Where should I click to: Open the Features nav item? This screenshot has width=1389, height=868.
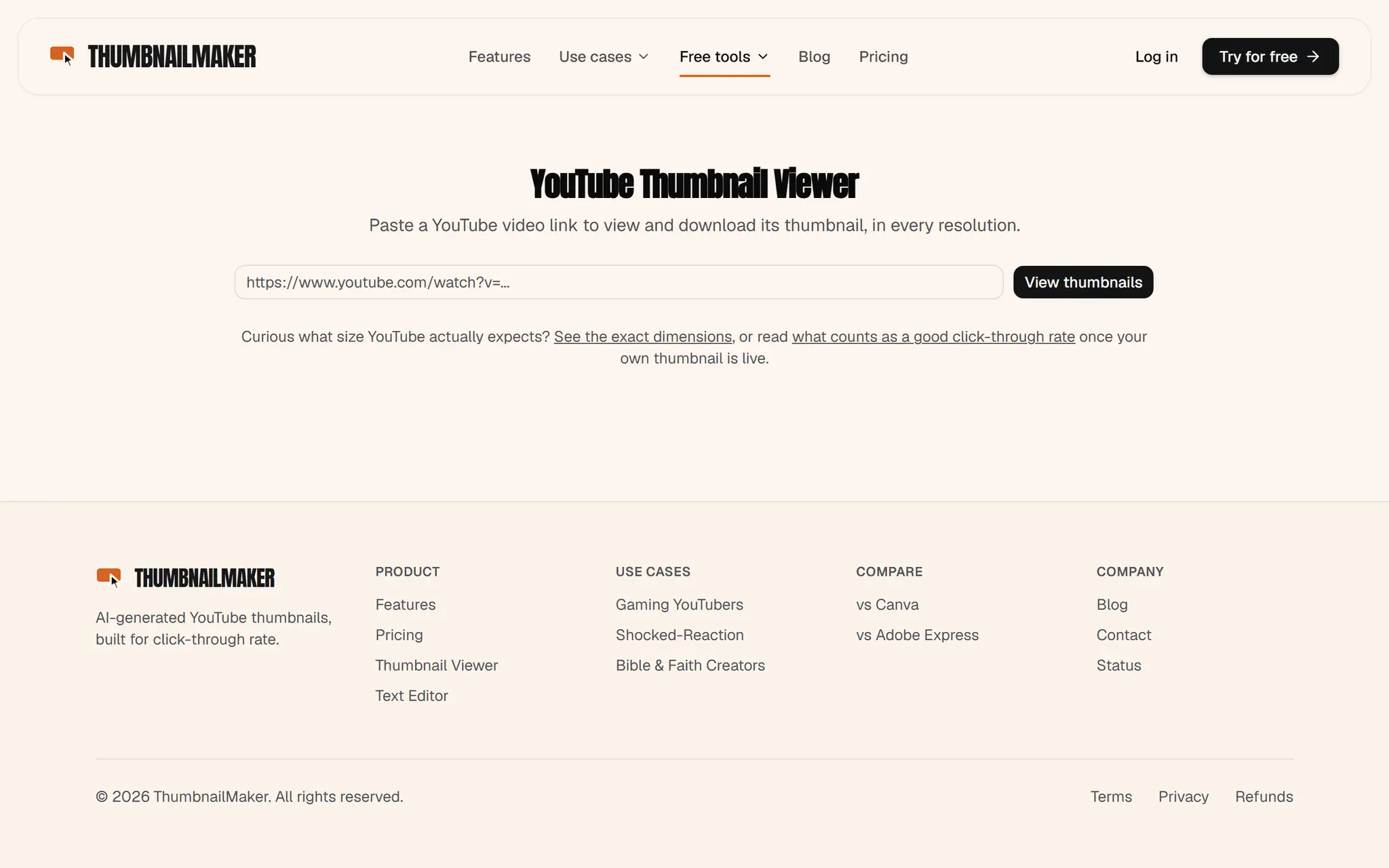pyautogui.click(x=499, y=56)
